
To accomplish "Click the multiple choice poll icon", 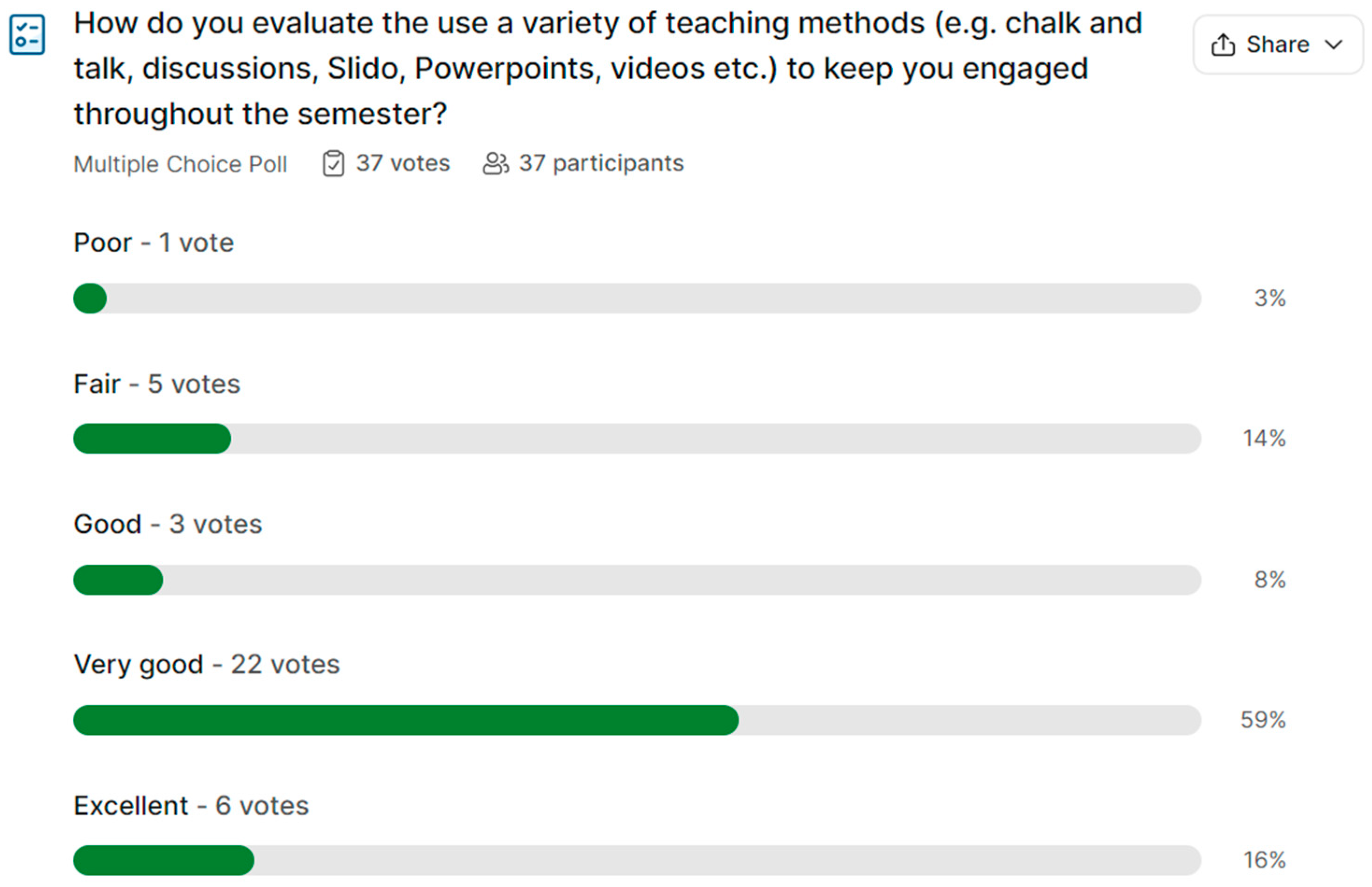I will (27, 35).
